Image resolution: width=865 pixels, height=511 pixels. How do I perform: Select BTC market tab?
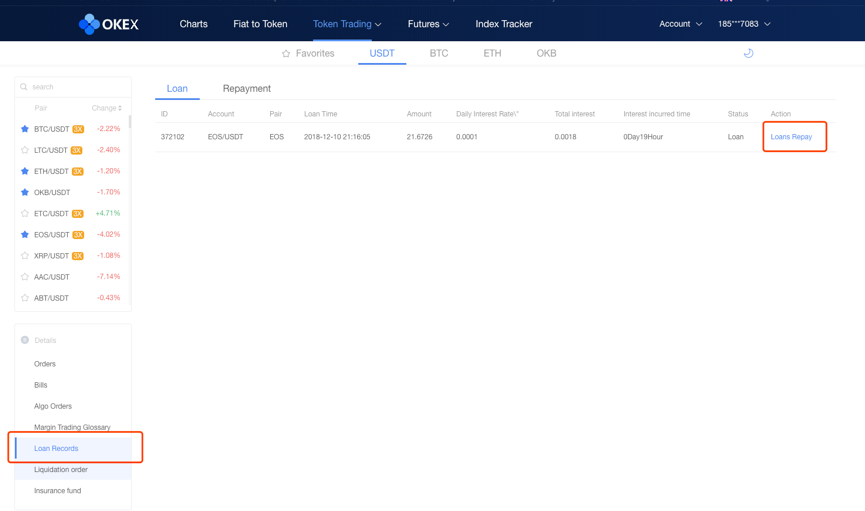coord(439,54)
